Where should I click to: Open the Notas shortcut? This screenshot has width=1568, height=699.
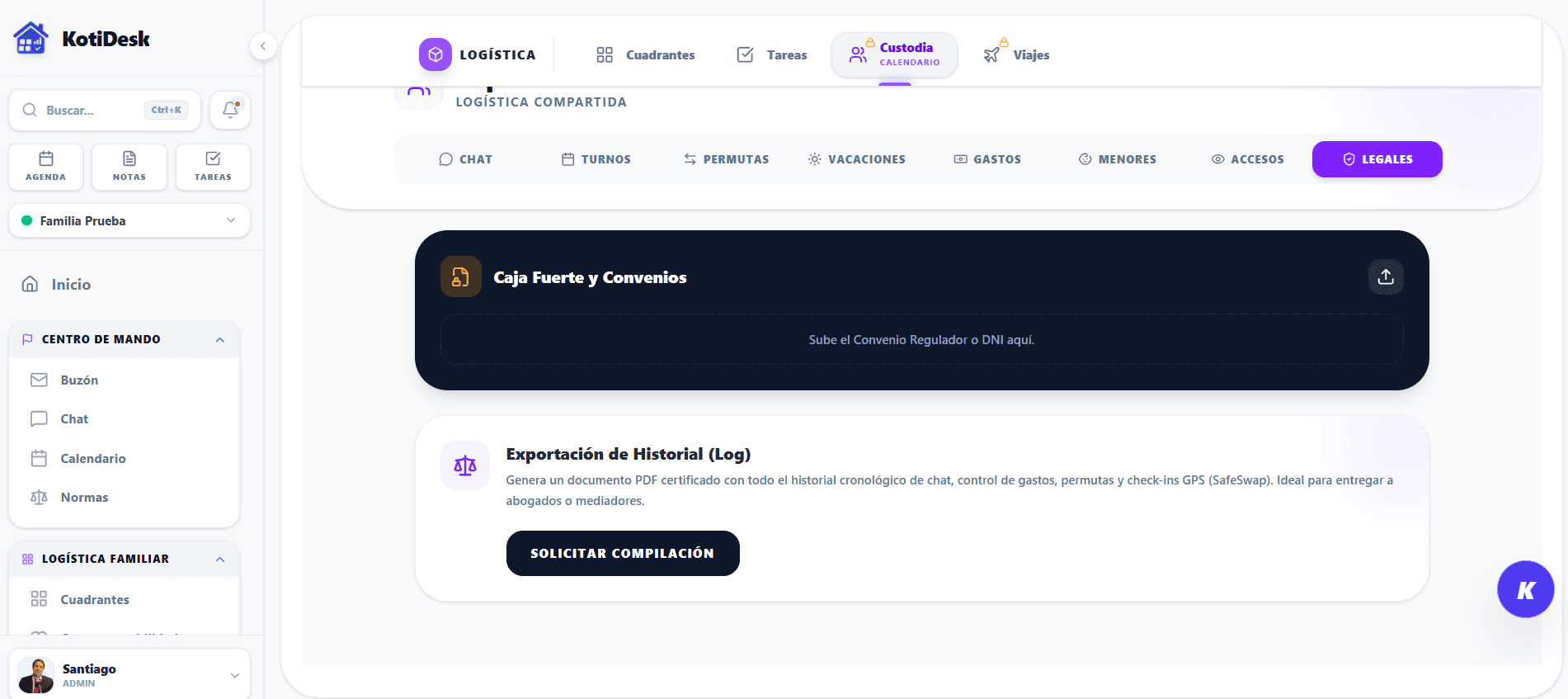pyautogui.click(x=129, y=167)
